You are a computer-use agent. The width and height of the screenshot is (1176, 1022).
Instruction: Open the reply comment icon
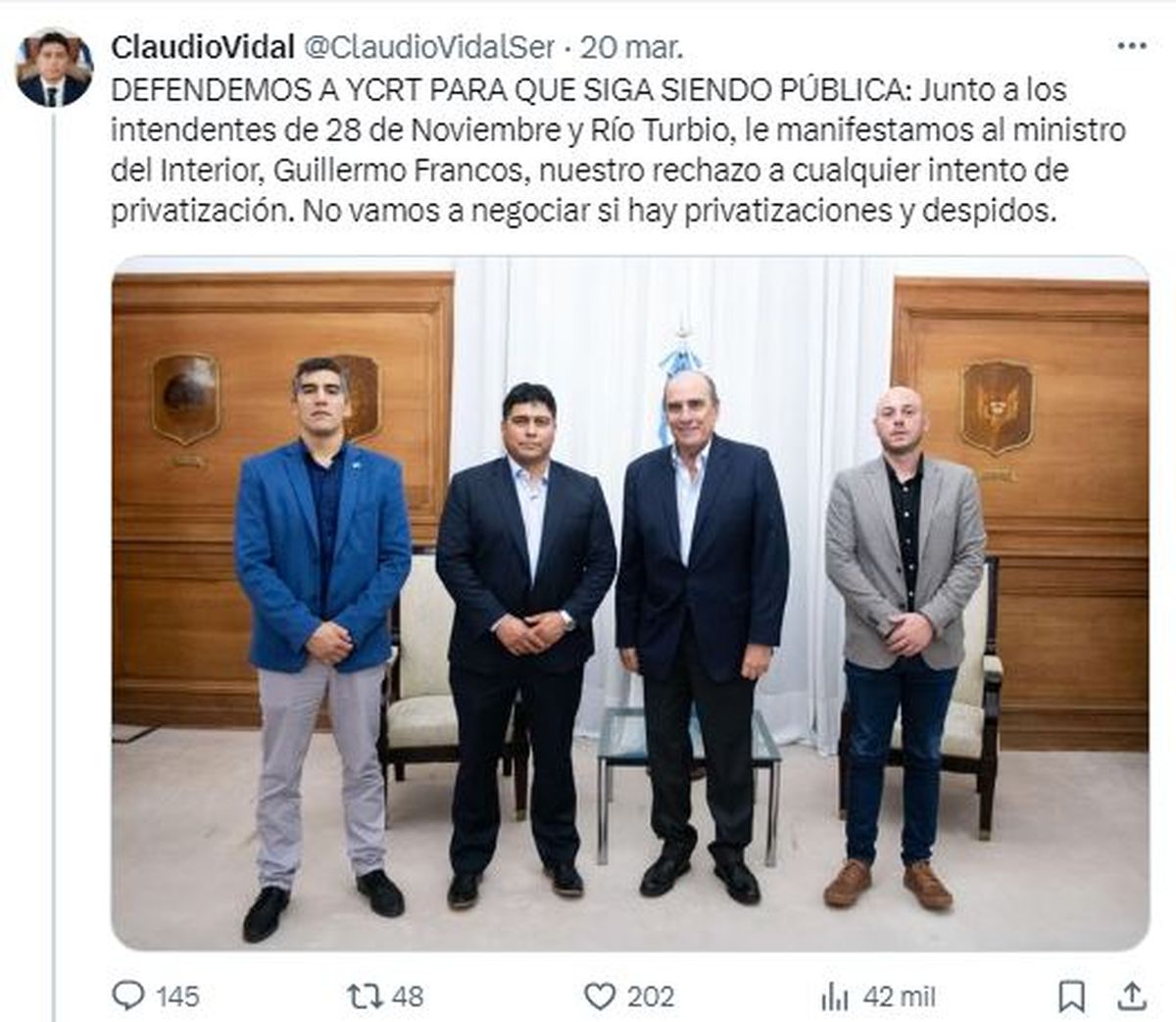[x=128, y=997]
